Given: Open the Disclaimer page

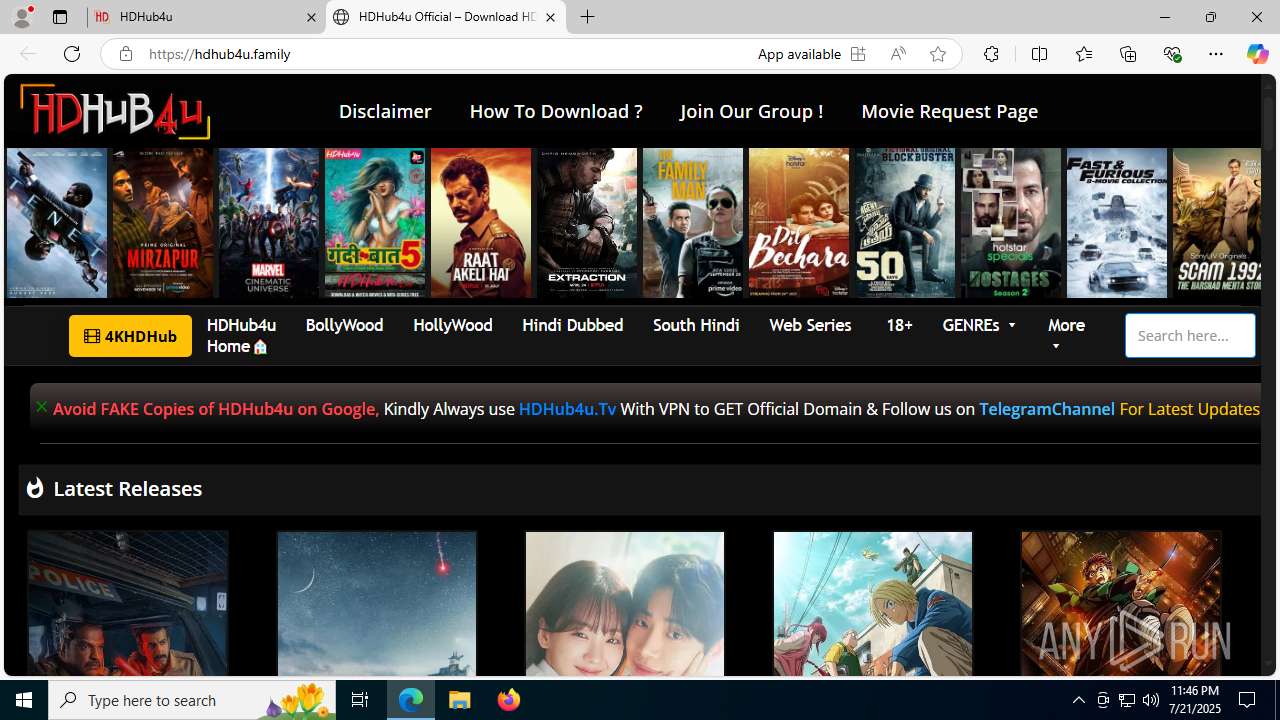Looking at the screenshot, I should pos(385,111).
